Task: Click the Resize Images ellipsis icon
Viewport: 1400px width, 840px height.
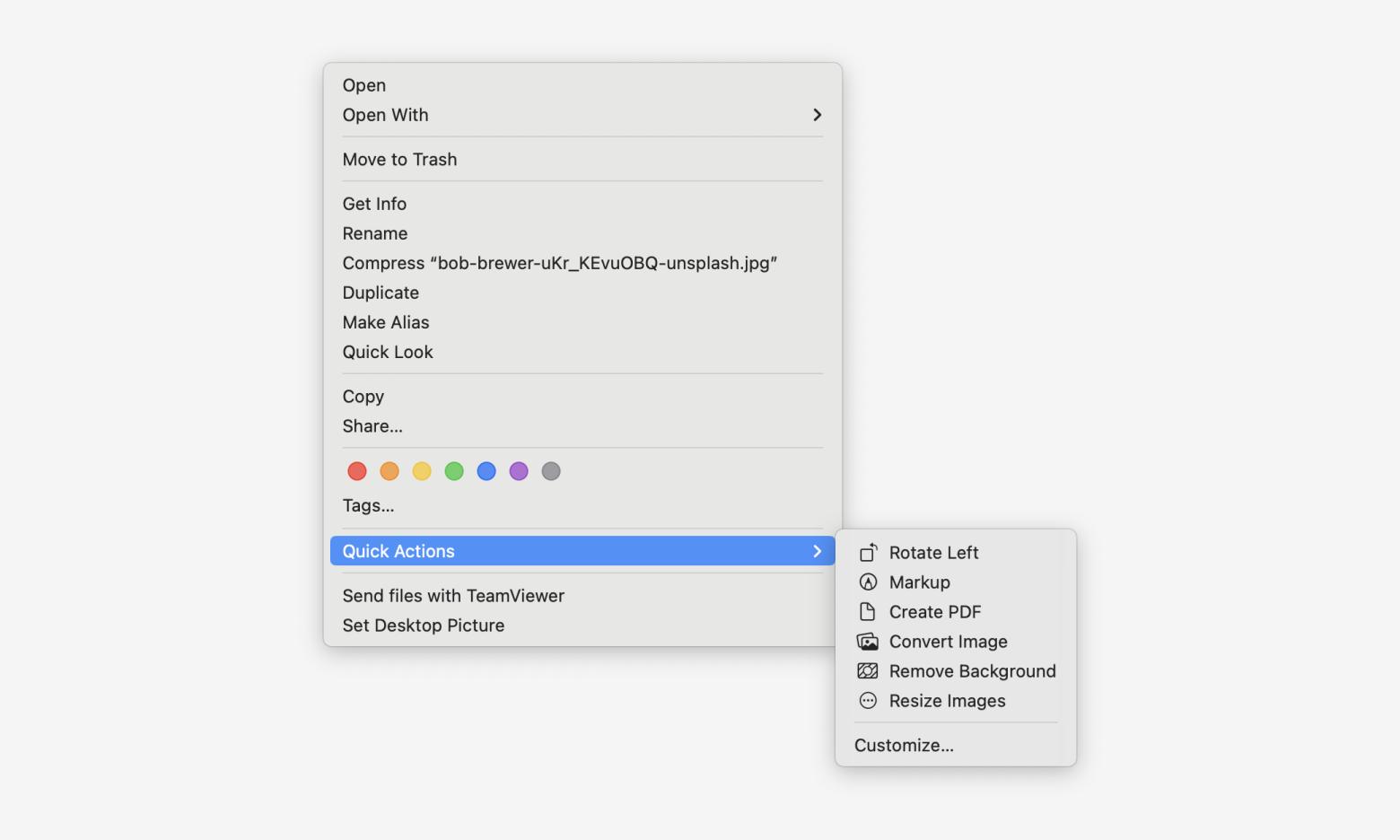Action: coord(868,701)
